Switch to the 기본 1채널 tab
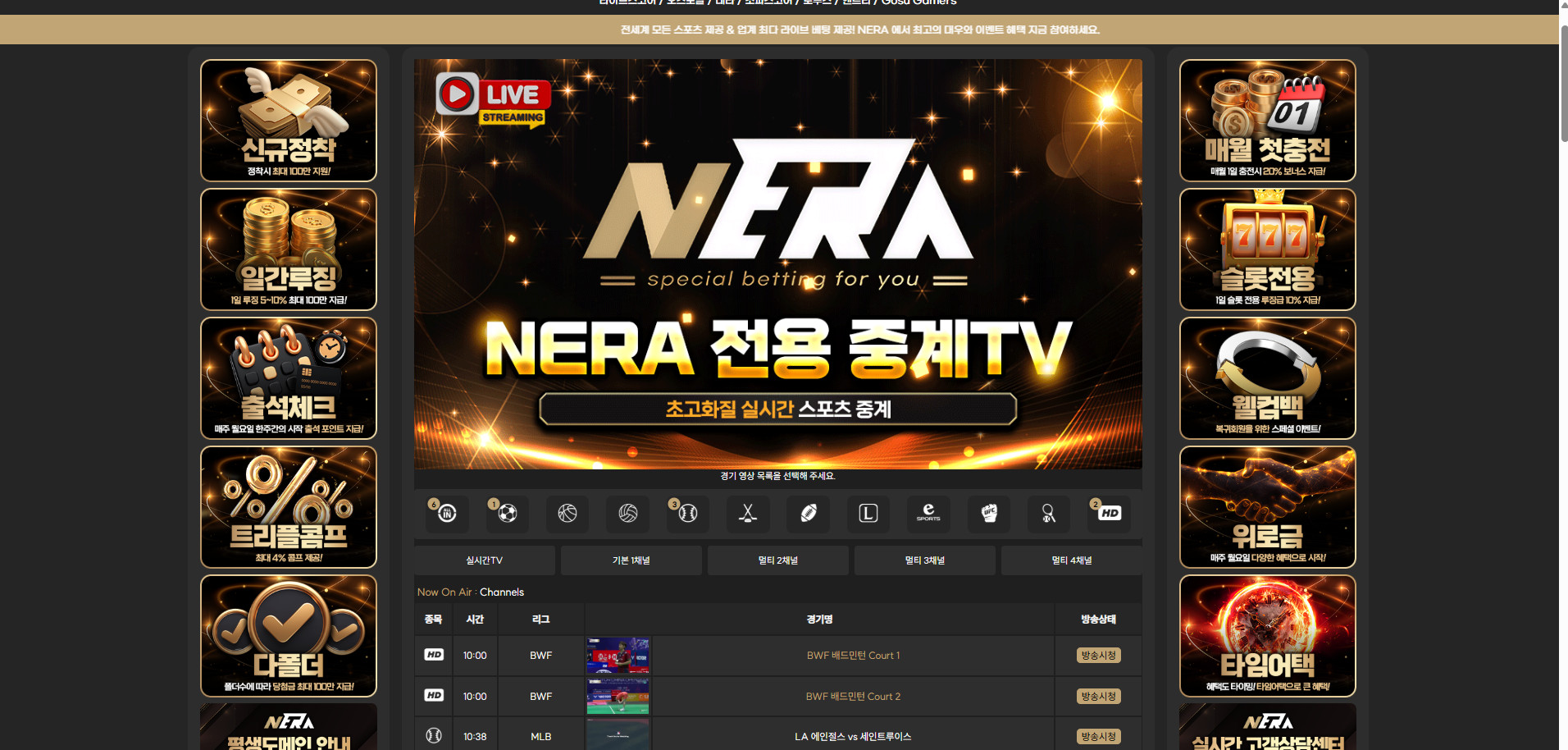Image resolution: width=1568 pixels, height=750 pixels. [x=631, y=560]
